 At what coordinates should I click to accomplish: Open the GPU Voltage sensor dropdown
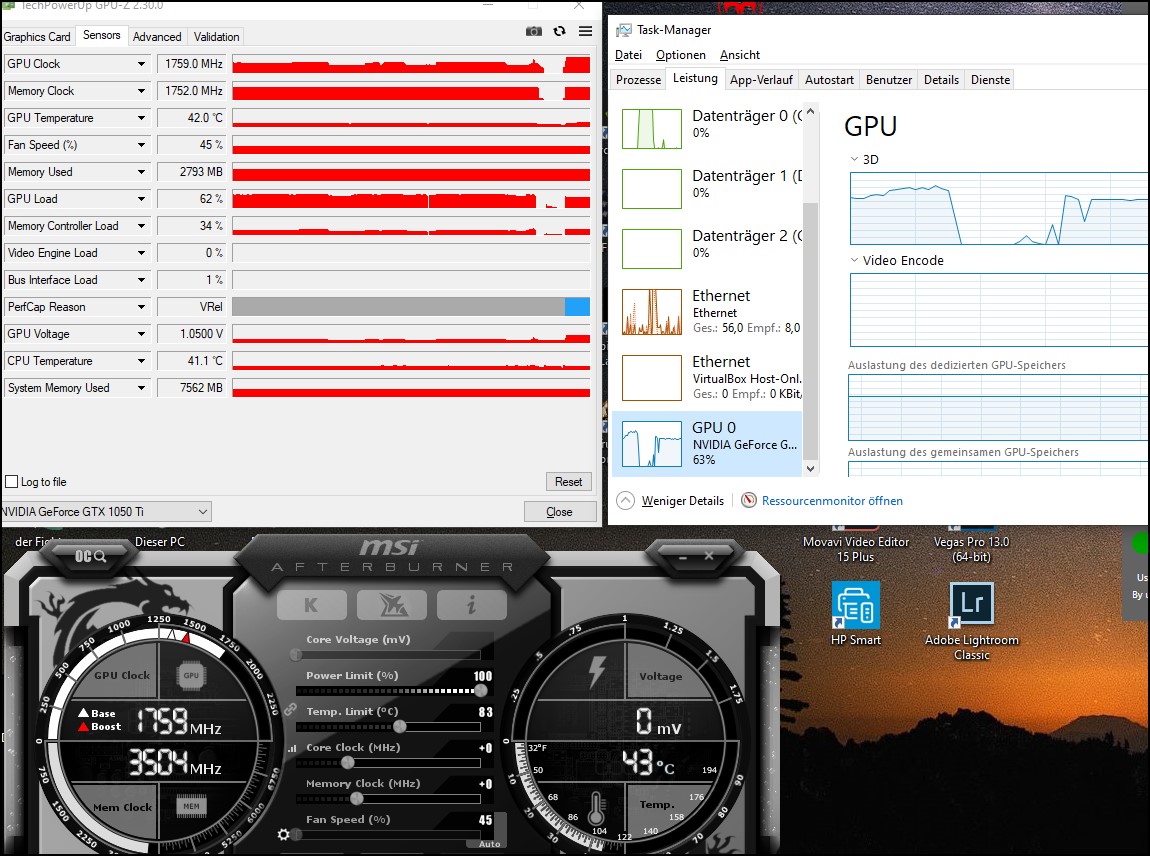click(x=141, y=334)
